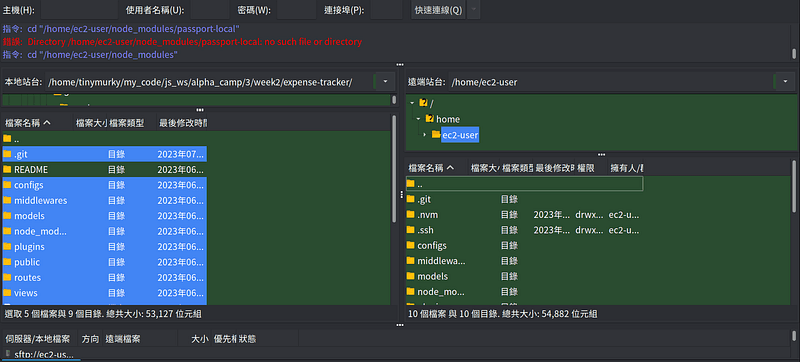Image resolution: width=800 pixels, height=362 pixels.
Task: Click the local public folder icon
Action: click(x=7, y=262)
